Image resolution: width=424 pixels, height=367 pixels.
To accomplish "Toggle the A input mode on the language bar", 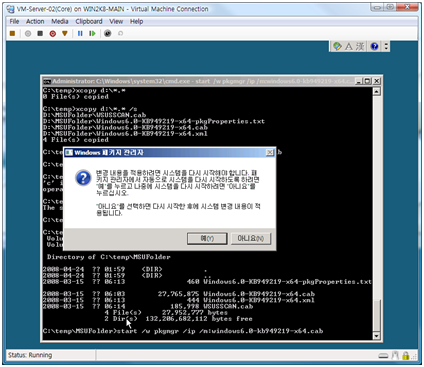I will coord(349,46).
